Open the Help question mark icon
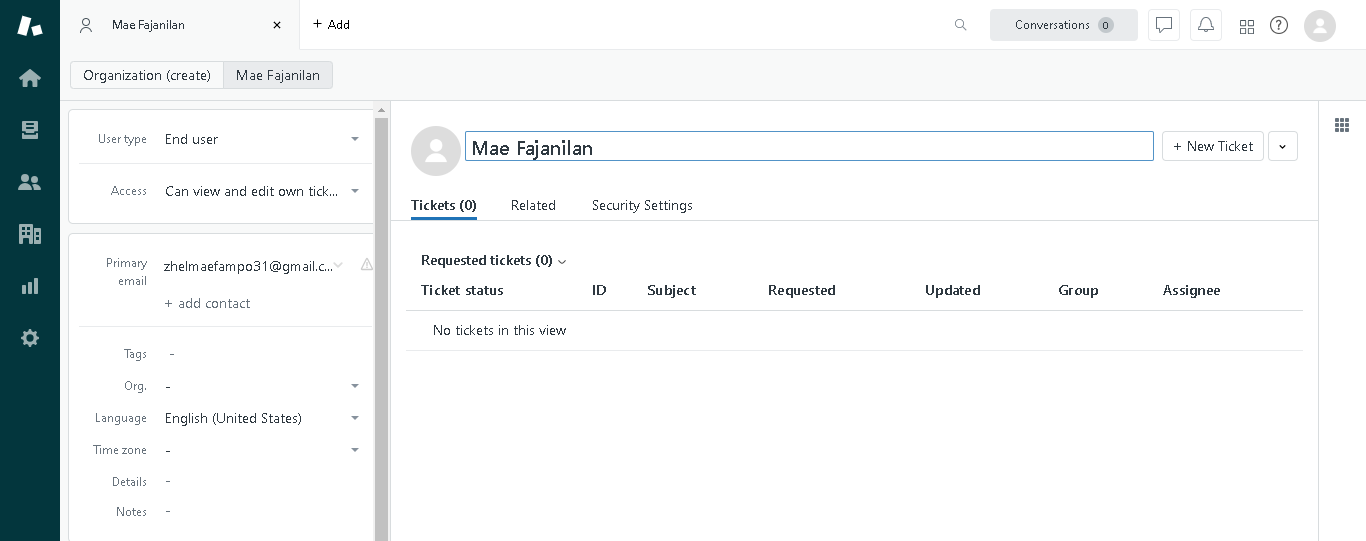This screenshot has width=1366, height=541. pos(1279,25)
